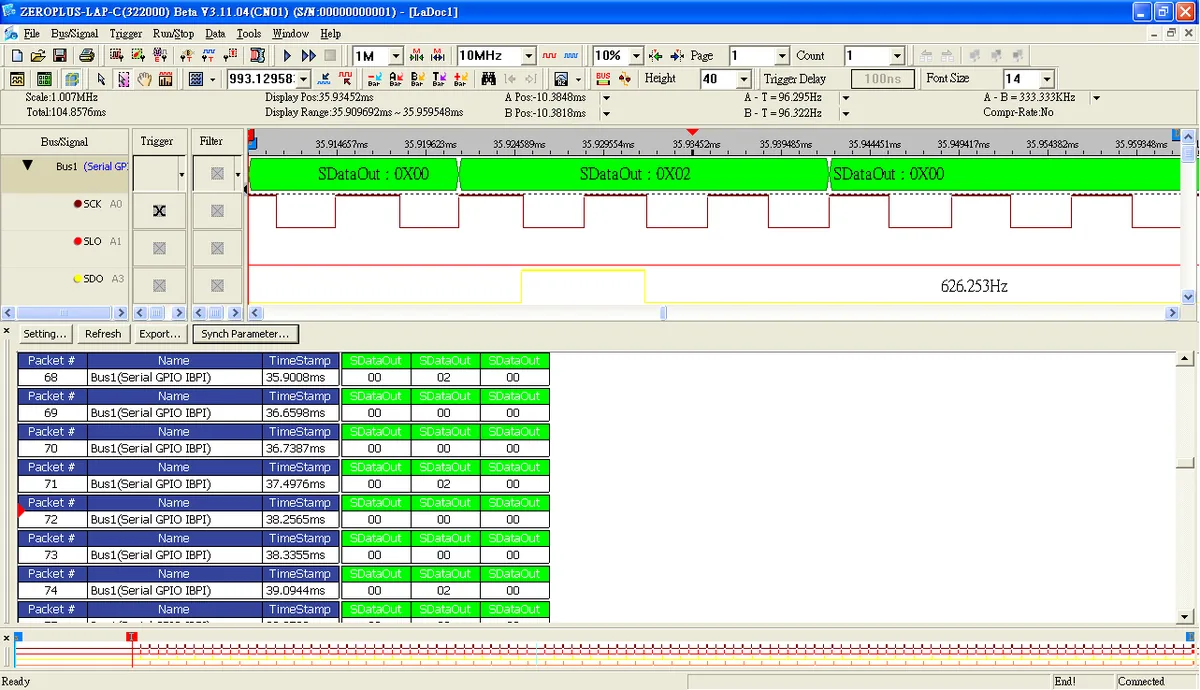This screenshot has width=1200, height=690.
Task: Click the SDataOut : 0X02 bus segment
Action: click(x=644, y=174)
